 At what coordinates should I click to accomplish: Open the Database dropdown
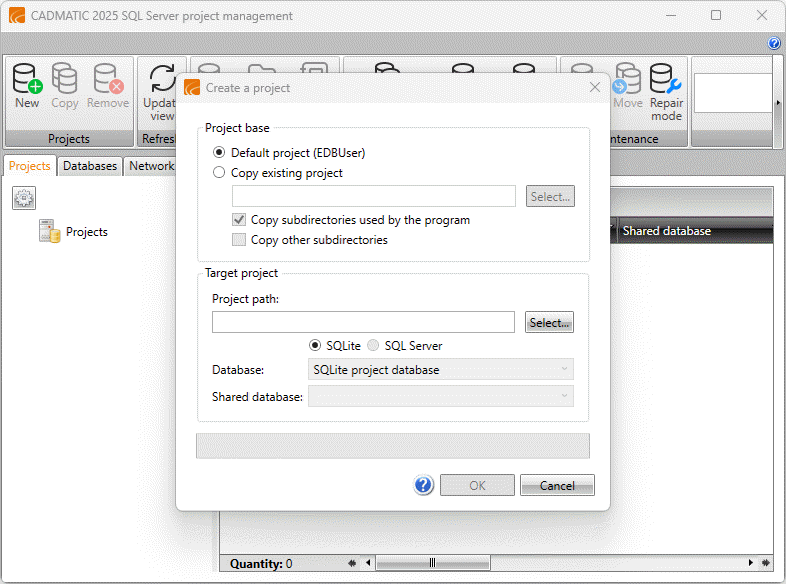[441, 369]
